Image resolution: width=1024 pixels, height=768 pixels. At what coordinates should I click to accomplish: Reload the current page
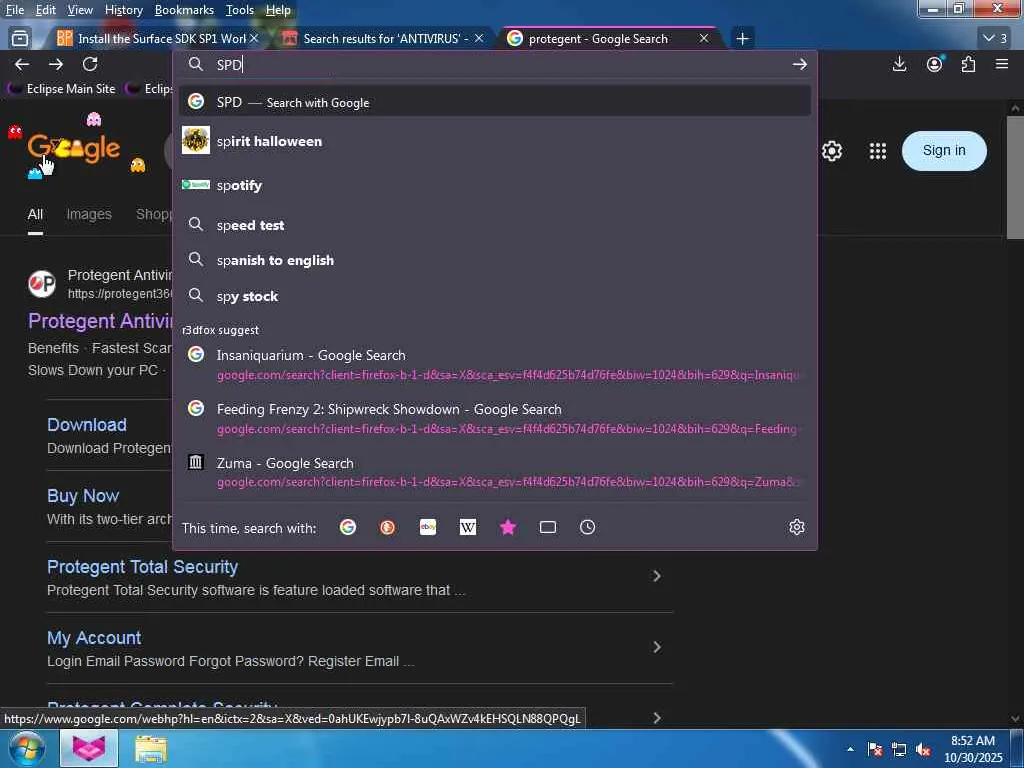(x=90, y=64)
